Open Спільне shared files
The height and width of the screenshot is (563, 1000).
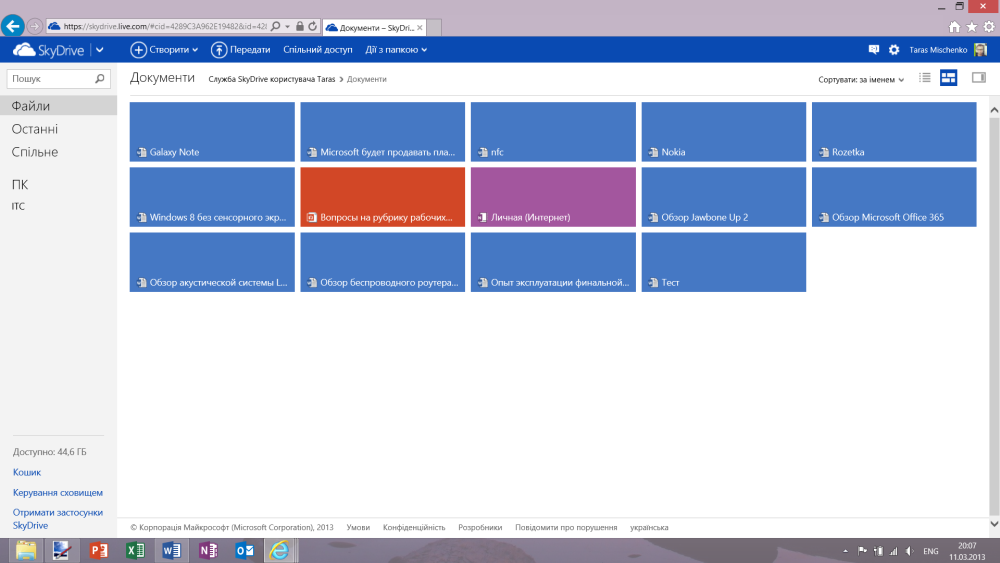coord(34,152)
